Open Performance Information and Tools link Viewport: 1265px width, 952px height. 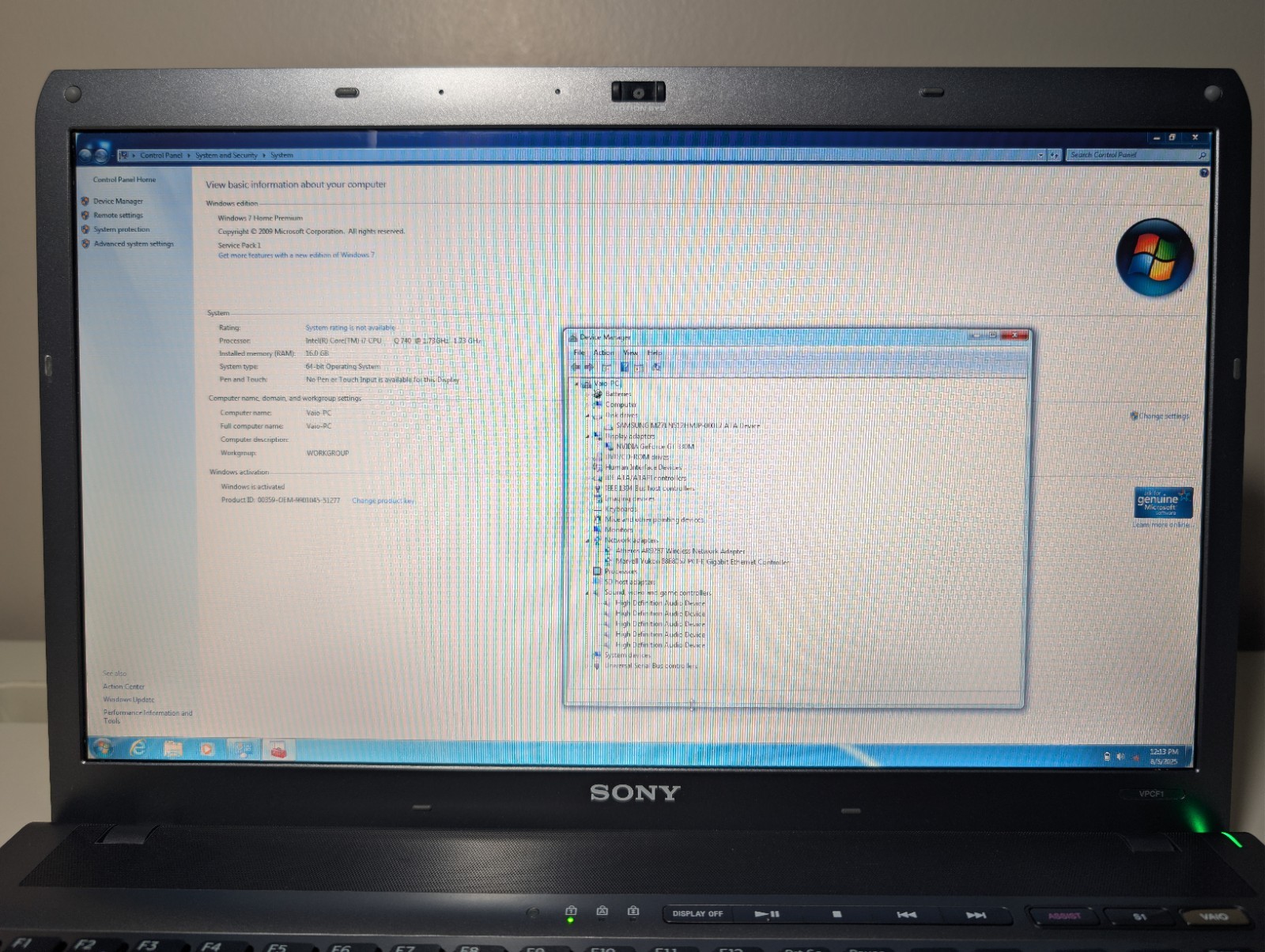[147, 716]
